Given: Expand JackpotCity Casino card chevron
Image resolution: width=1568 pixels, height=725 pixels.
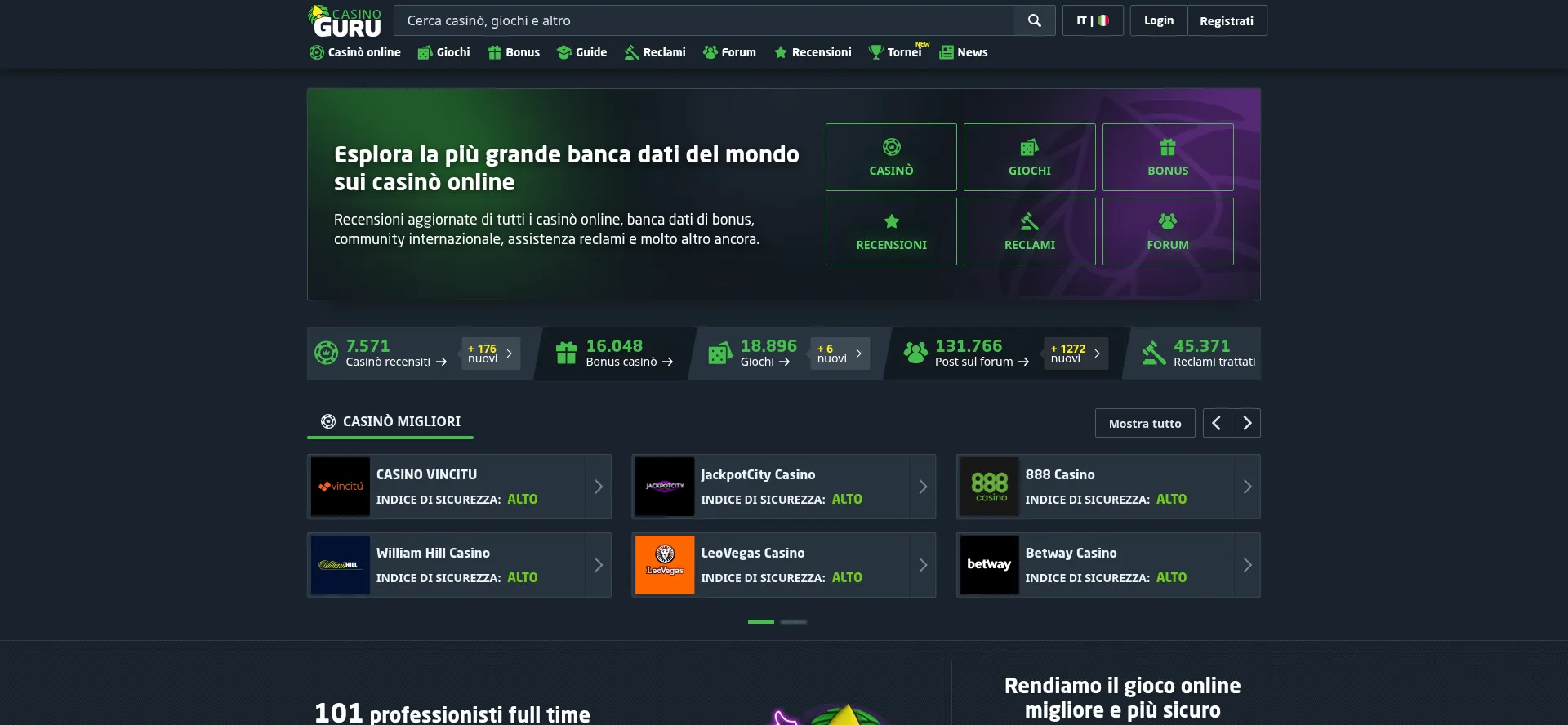Looking at the screenshot, I should click(x=923, y=487).
